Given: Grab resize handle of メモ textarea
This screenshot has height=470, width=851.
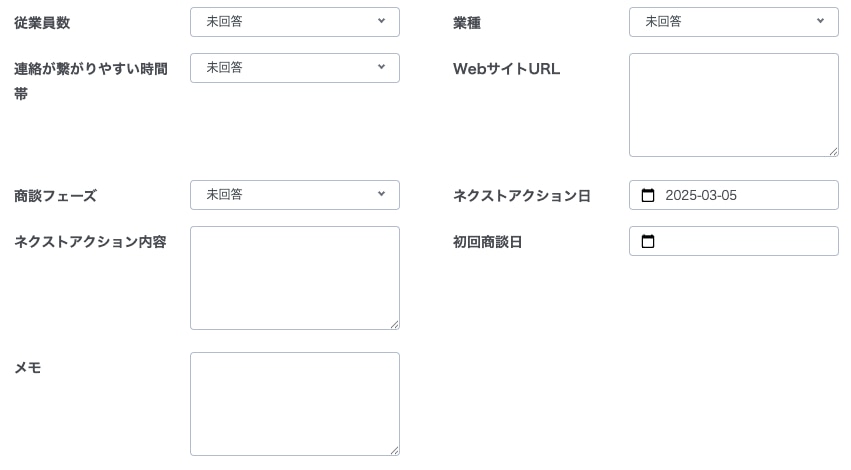Looking at the screenshot, I should (395, 450).
